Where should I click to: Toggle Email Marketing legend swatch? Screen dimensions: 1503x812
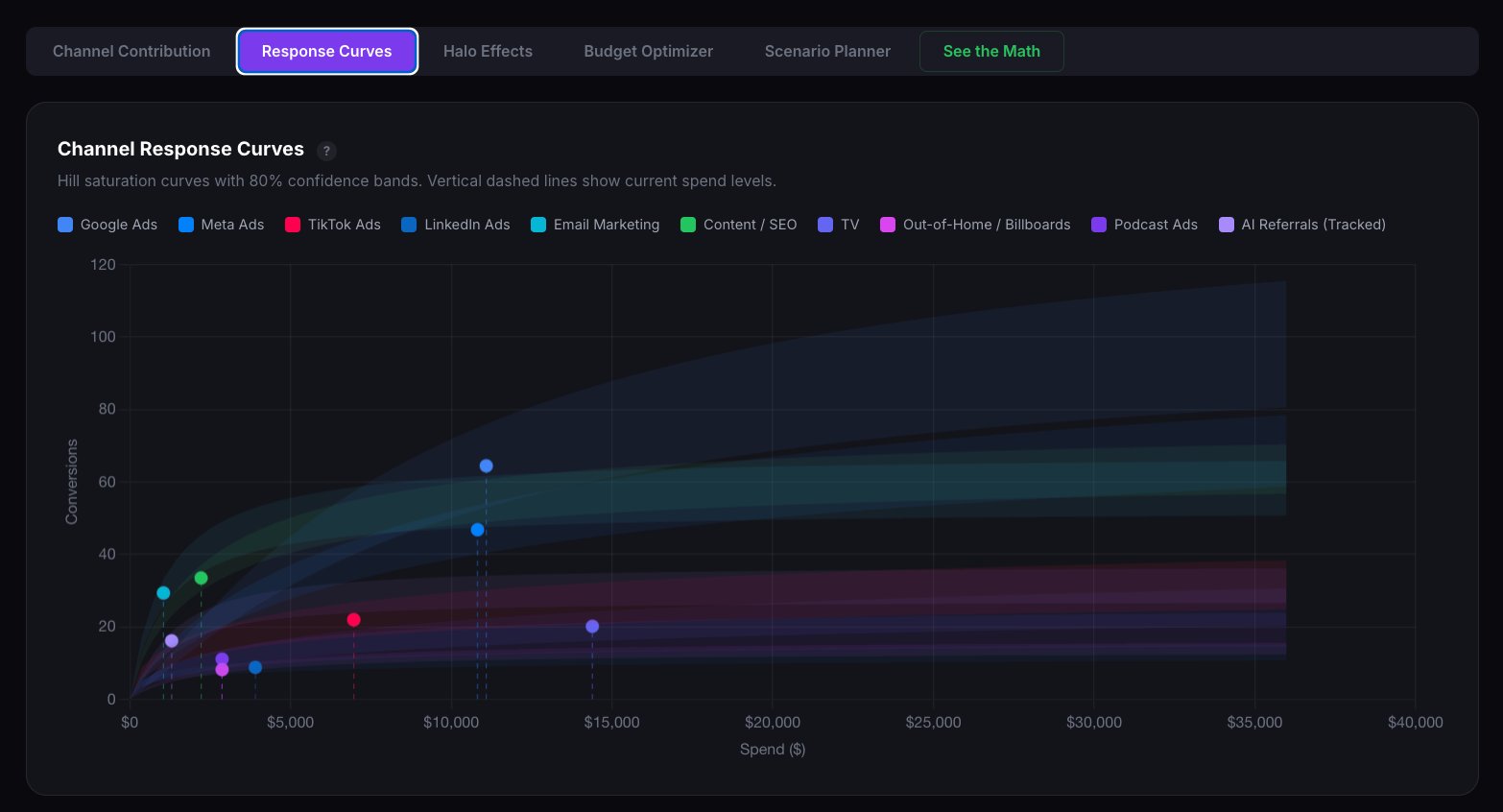tap(538, 225)
